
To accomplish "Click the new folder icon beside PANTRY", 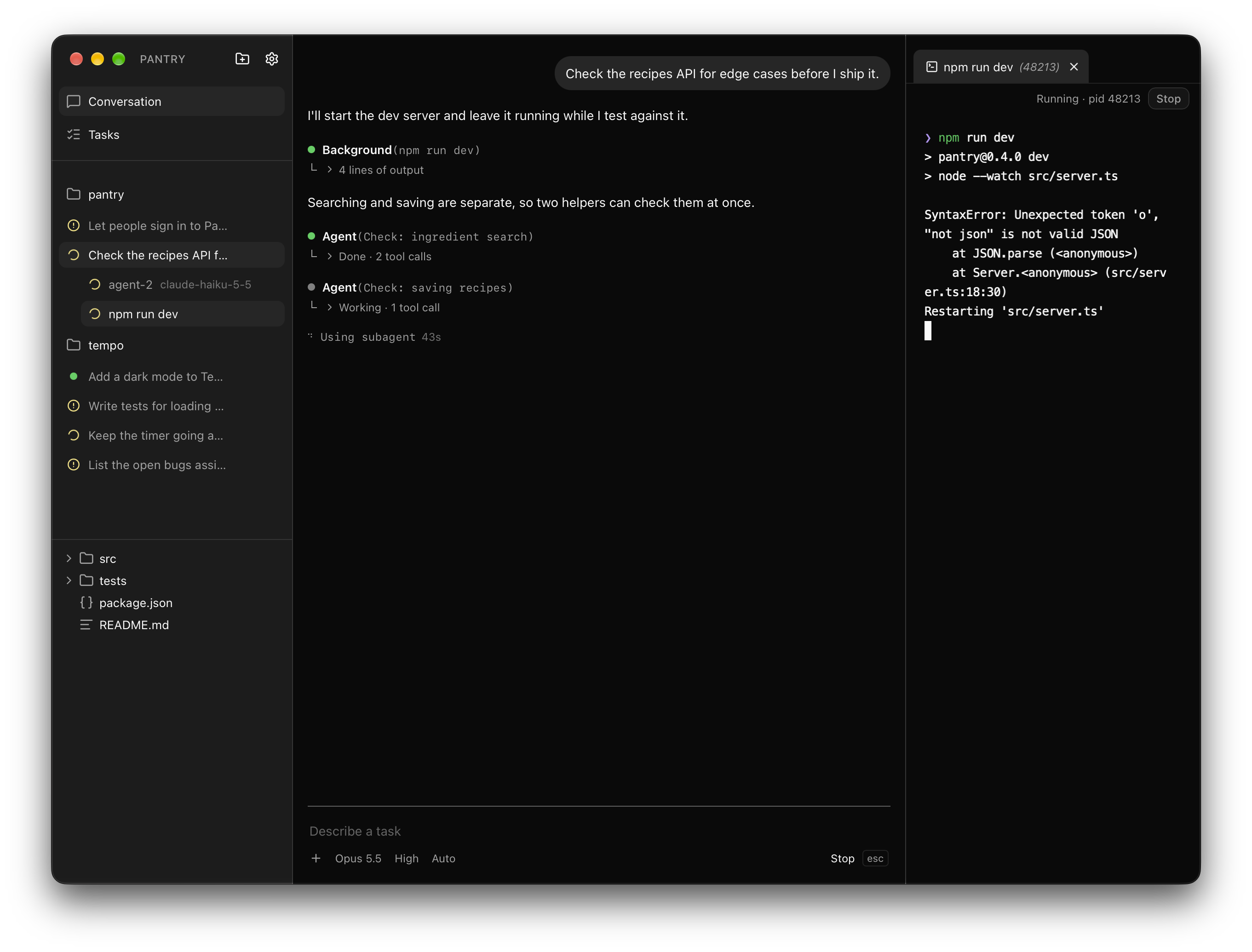I will click(x=242, y=59).
